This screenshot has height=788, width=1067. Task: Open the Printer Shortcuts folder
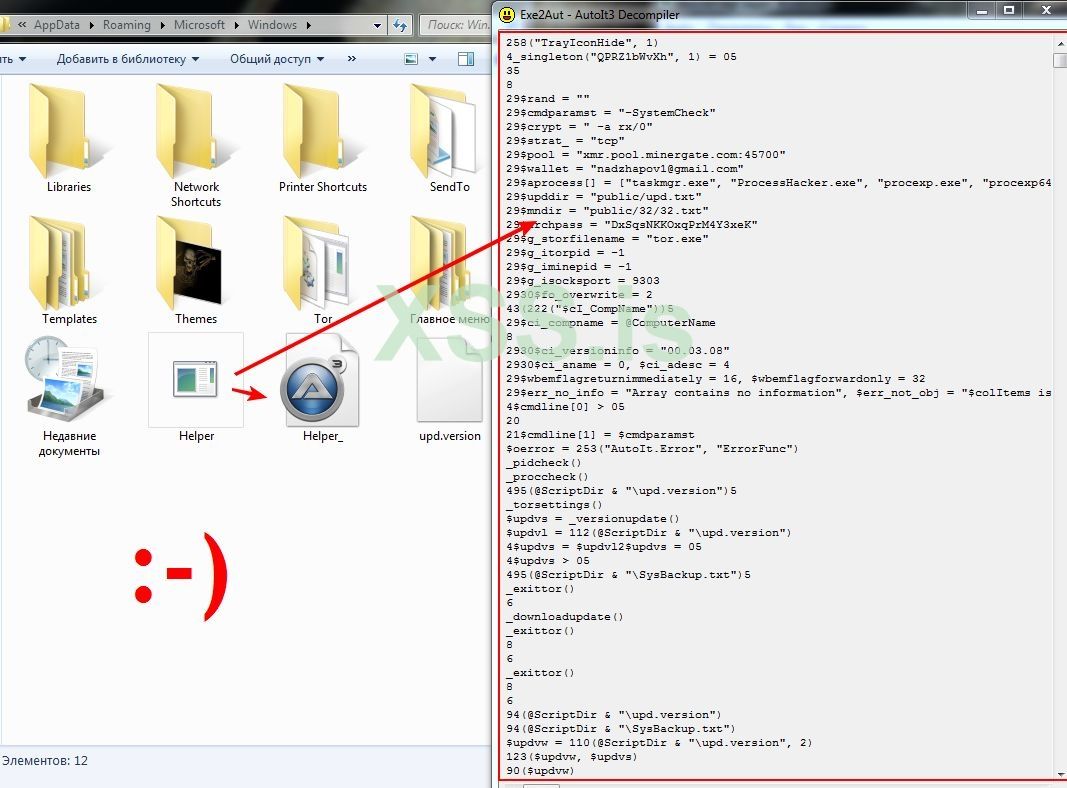(323, 138)
